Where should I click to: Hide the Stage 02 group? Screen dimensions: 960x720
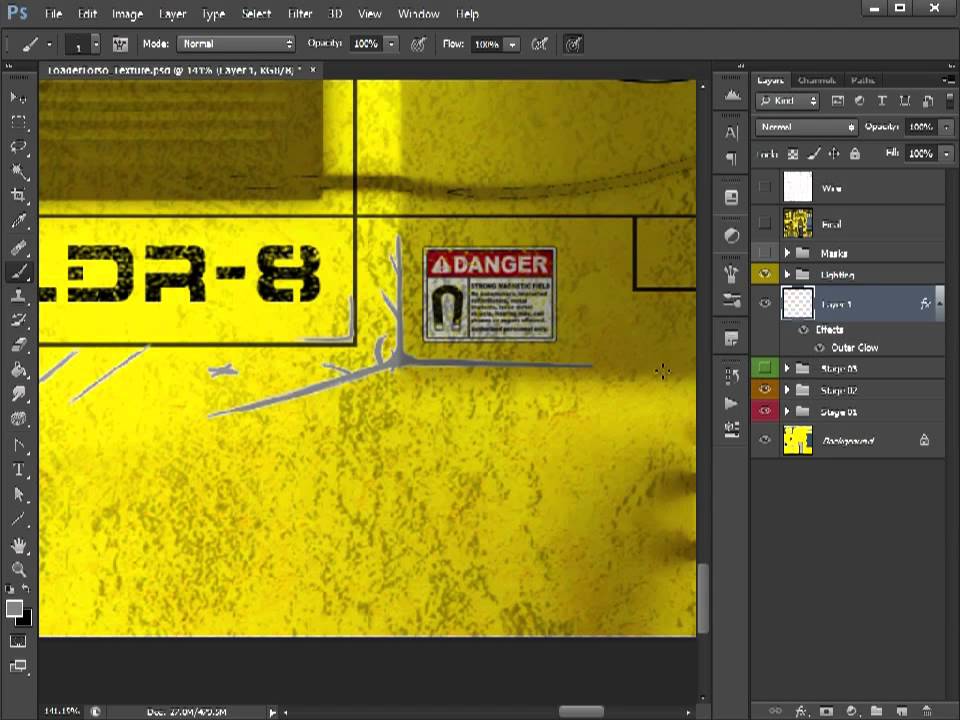click(x=765, y=389)
